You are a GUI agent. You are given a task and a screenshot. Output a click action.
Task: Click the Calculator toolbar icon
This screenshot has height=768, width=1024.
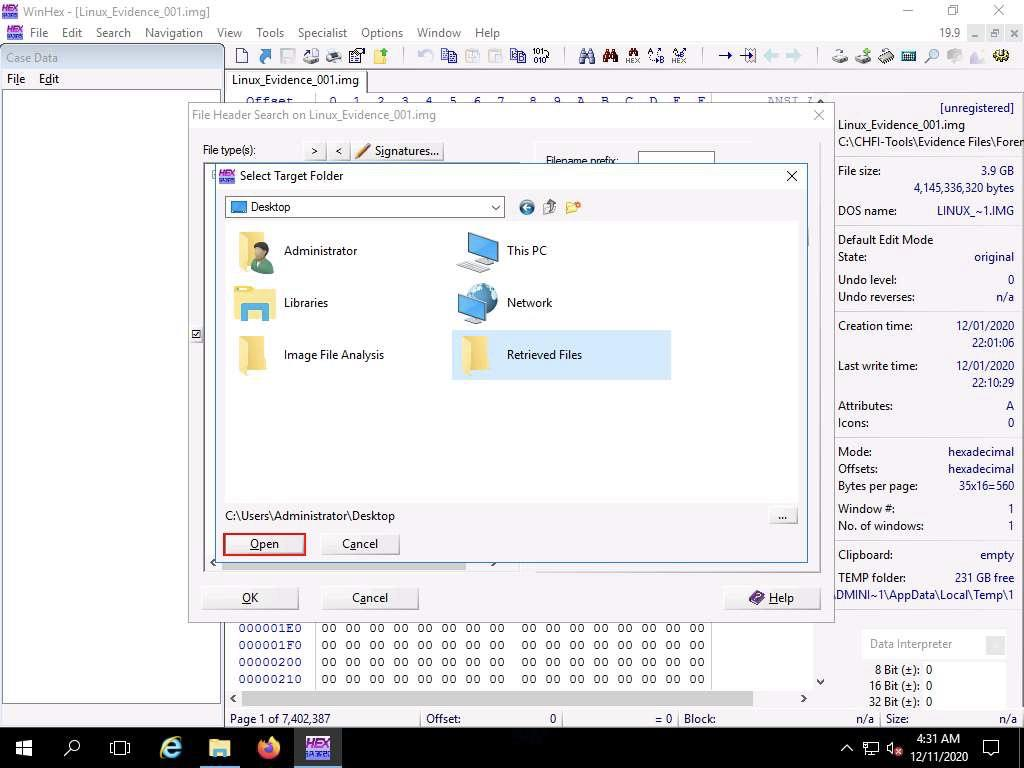point(908,56)
